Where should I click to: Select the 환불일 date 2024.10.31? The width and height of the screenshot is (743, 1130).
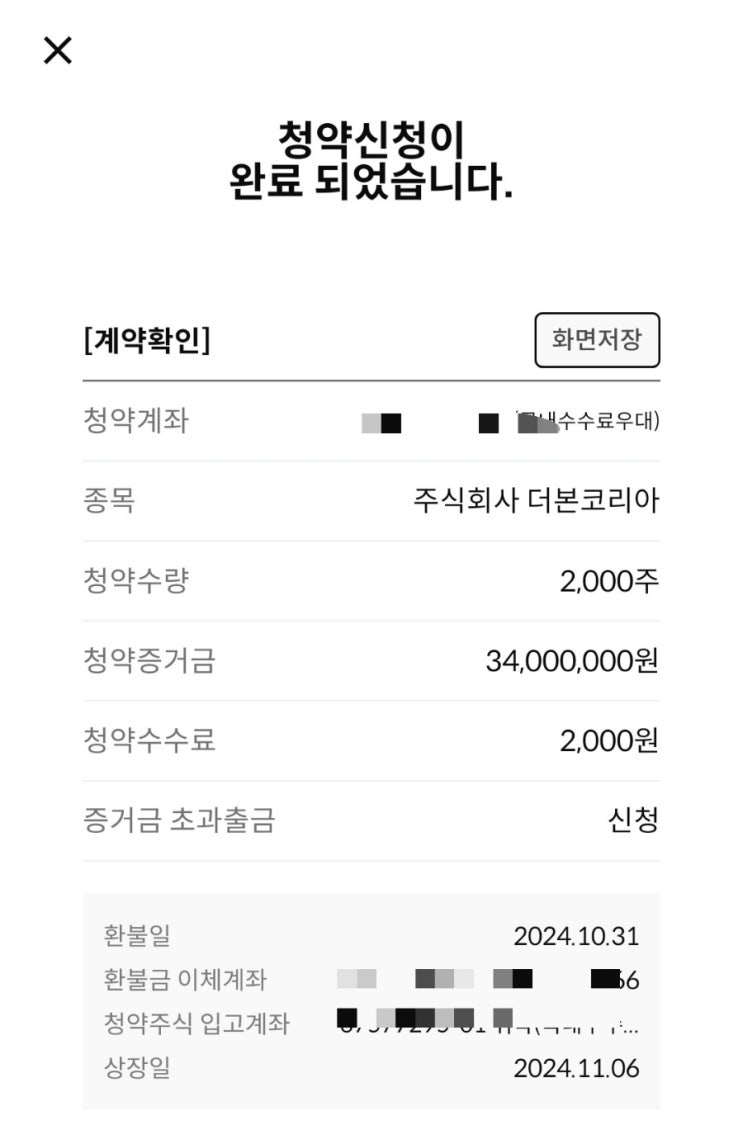click(x=576, y=936)
